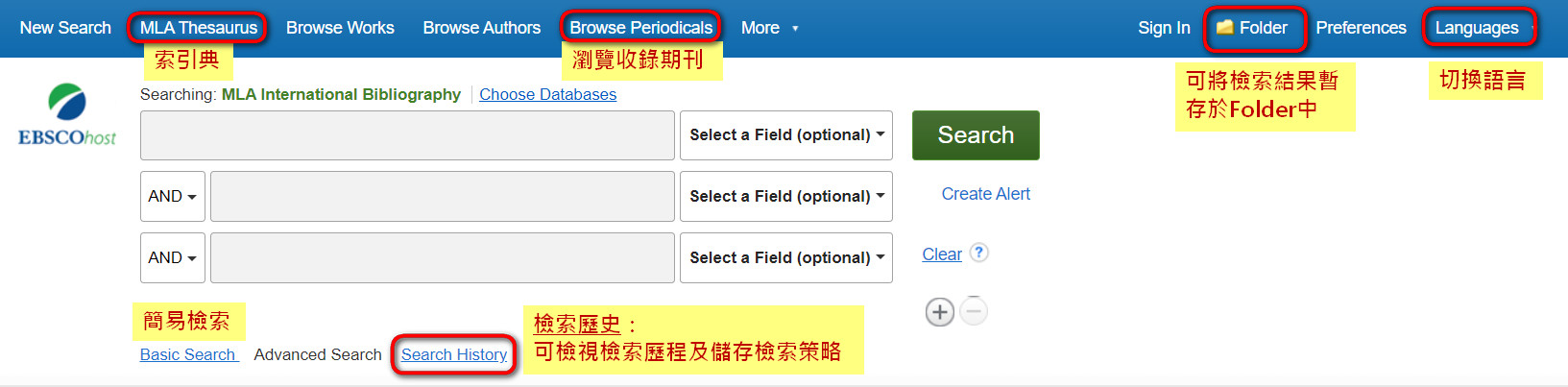Viewport: 1568px width, 387px height.
Task: Open MLA Thesaurus in top menu
Action: (199, 28)
